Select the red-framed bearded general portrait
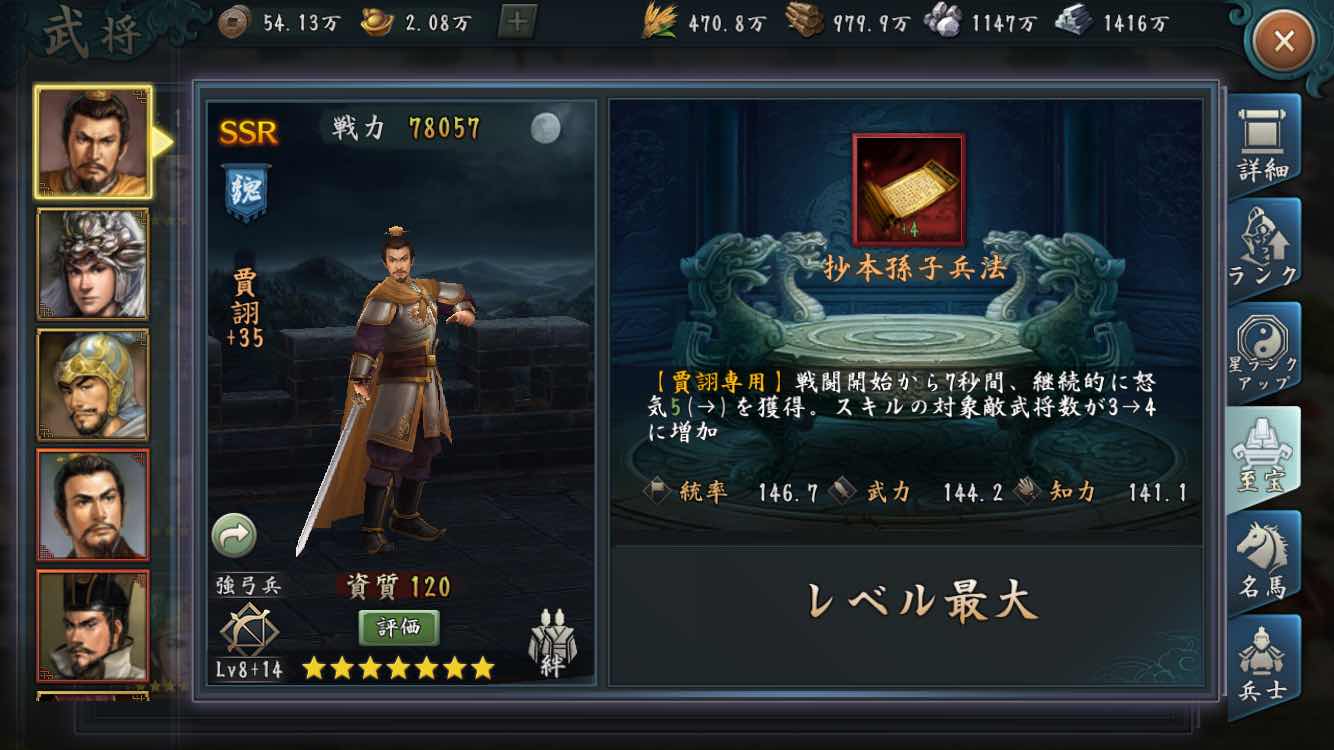1334x750 pixels. pos(93,505)
